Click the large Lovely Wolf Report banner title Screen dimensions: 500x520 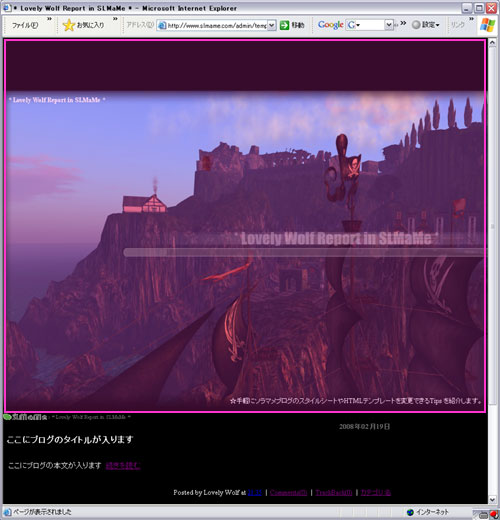(x=337, y=238)
